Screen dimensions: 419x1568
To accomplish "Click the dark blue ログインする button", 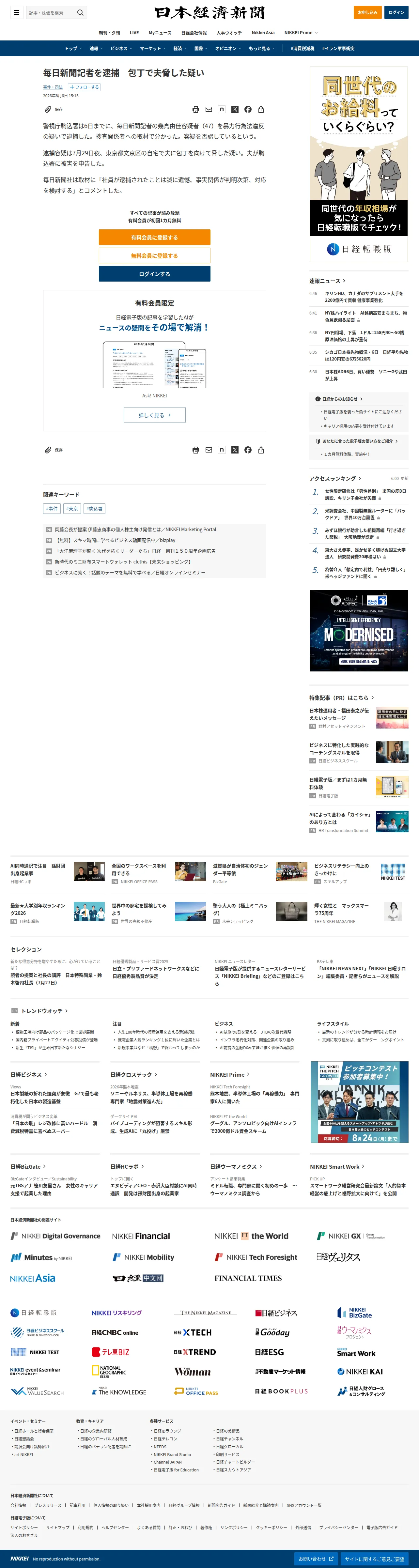I will click(x=155, y=274).
